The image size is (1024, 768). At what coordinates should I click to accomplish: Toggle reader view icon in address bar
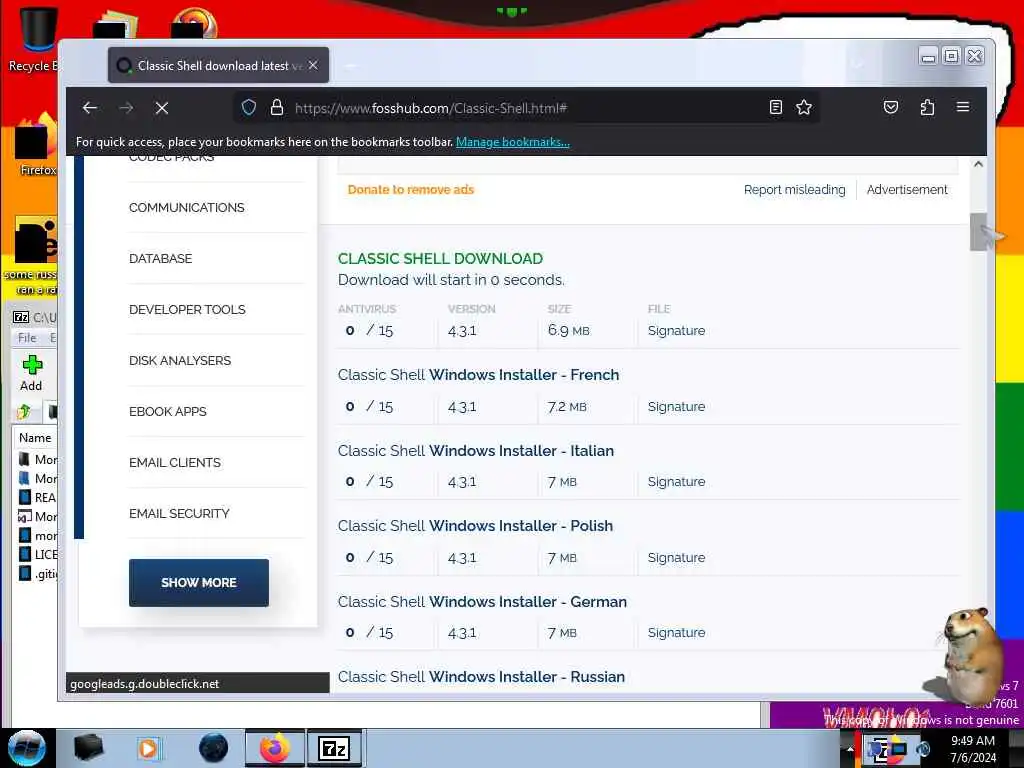pos(775,107)
